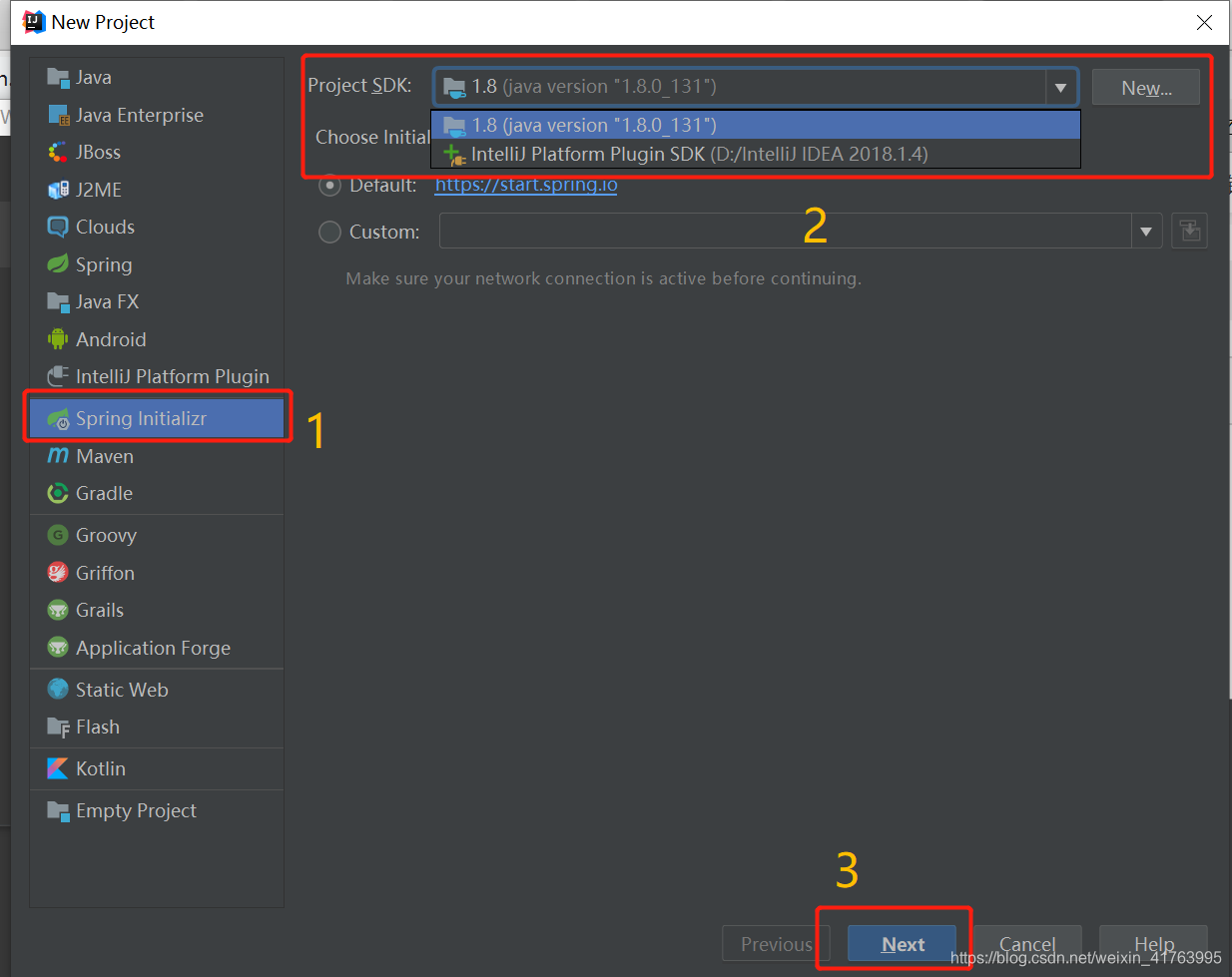Close the New Project dialog

[x=1205, y=22]
